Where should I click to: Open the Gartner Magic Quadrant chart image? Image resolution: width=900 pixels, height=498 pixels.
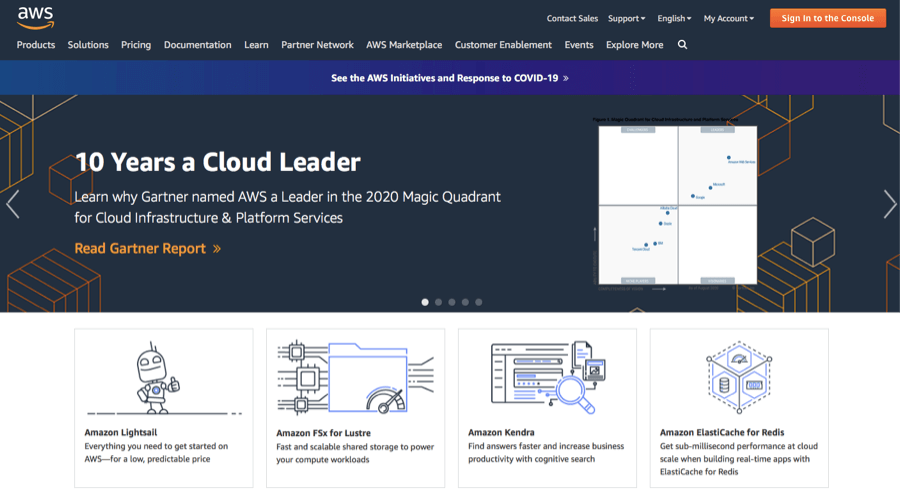(x=677, y=204)
